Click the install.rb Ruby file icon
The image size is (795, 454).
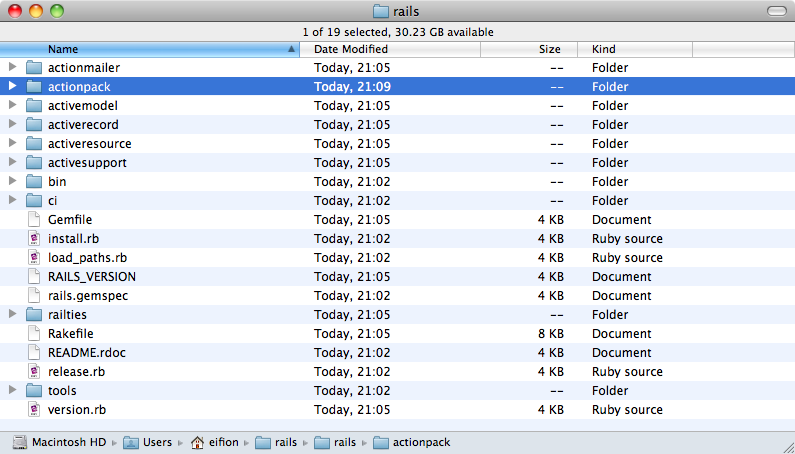[34, 238]
